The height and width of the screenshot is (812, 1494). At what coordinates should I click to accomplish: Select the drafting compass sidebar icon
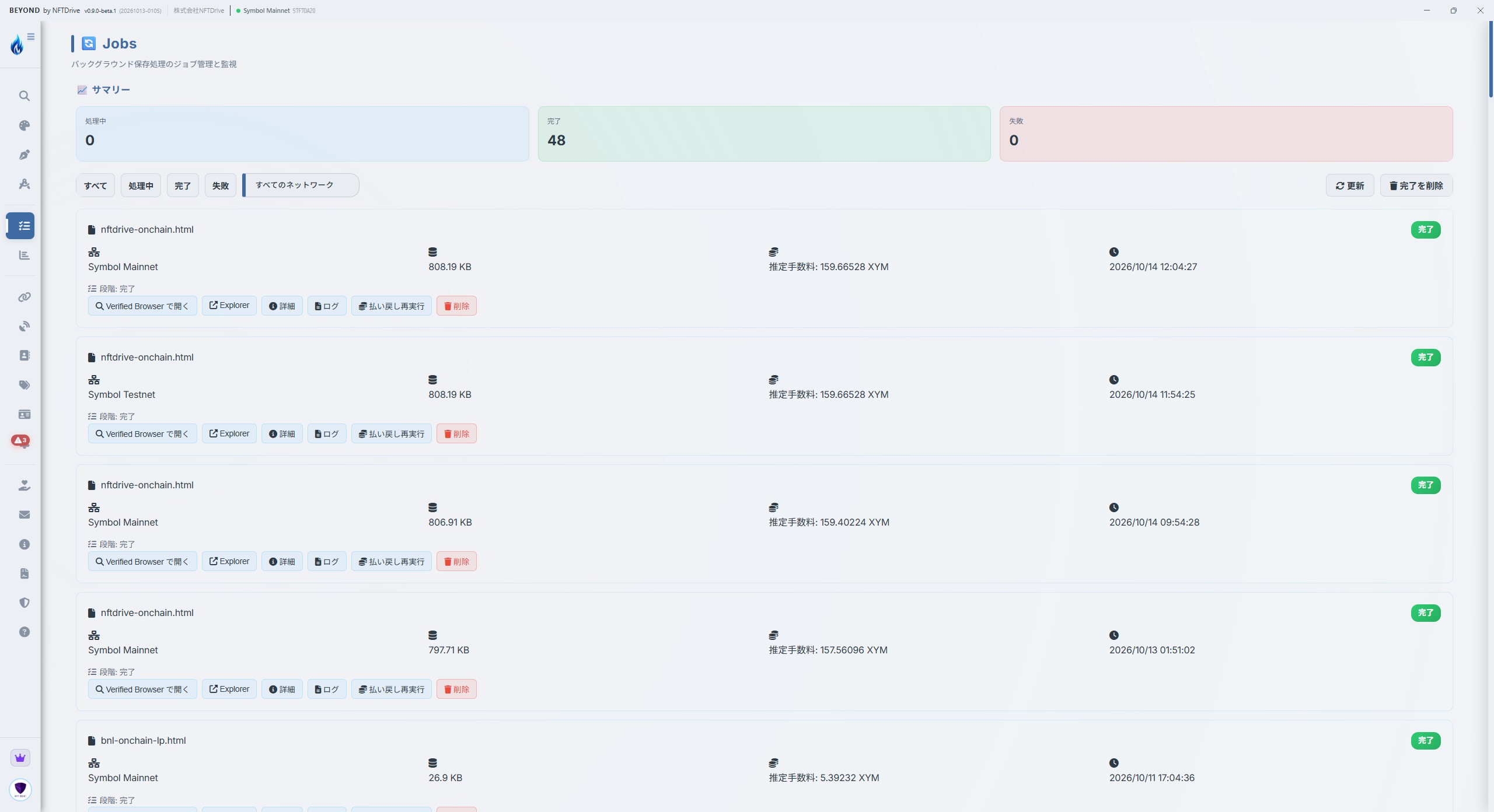pyautogui.click(x=24, y=184)
